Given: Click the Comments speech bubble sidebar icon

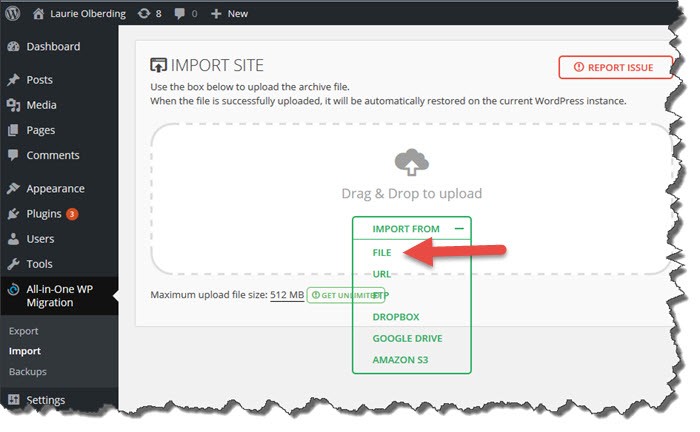Looking at the screenshot, I should click(x=13, y=155).
